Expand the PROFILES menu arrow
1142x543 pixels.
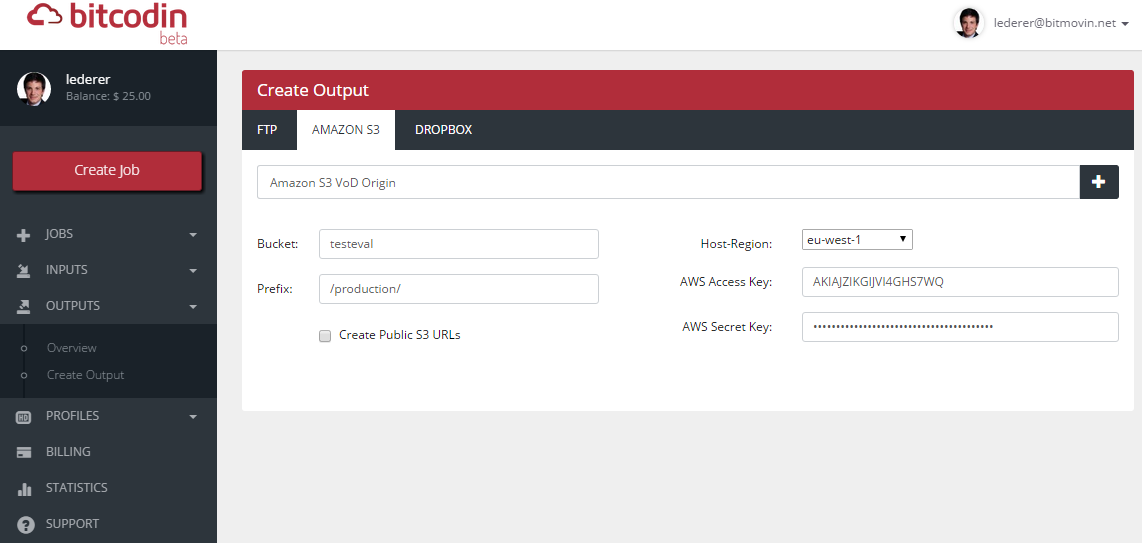[193, 416]
